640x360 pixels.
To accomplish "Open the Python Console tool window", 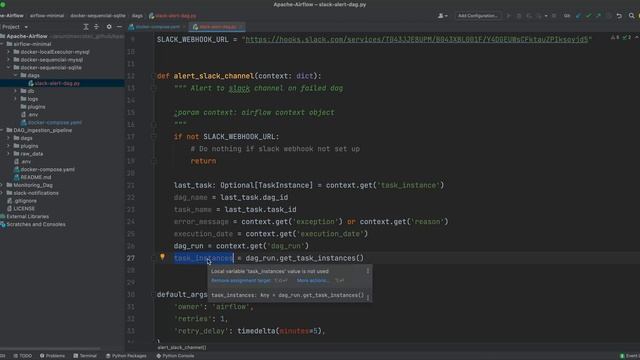I will coord(175,356).
